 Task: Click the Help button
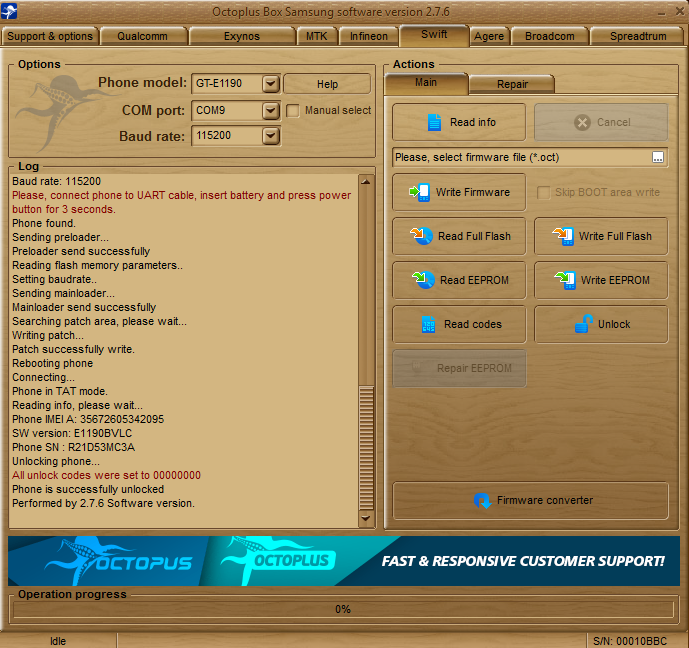pyautogui.click(x=327, y=84)
